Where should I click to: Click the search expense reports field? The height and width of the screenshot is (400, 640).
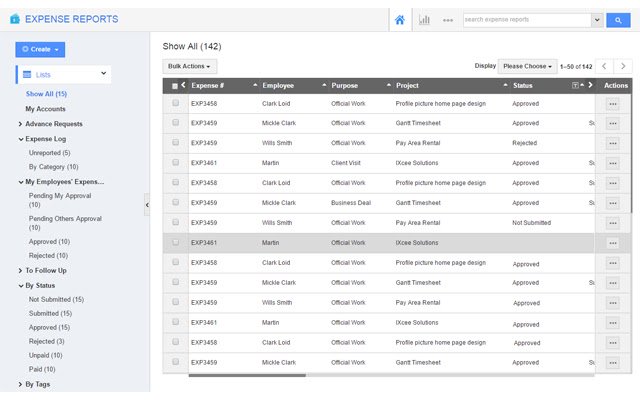click(x=527, y=20)
